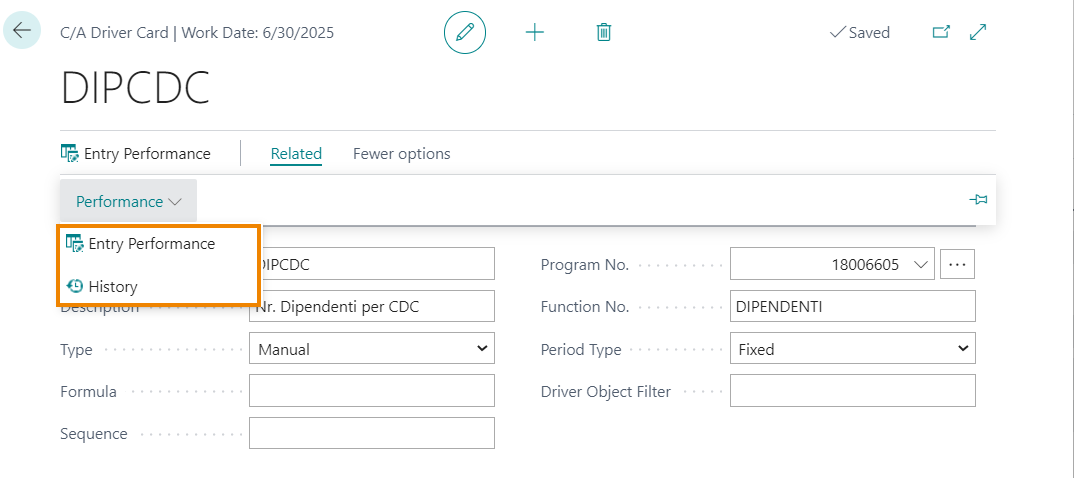
Task: Choose Entry Performance from dropdown menu
Action: pyautogui.click(x=140, y=244)
